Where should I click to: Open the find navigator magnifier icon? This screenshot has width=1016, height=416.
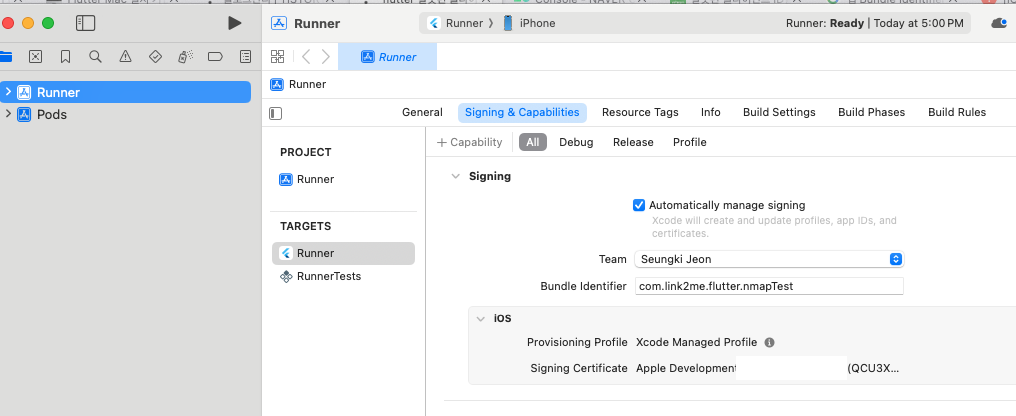(95, 57)
